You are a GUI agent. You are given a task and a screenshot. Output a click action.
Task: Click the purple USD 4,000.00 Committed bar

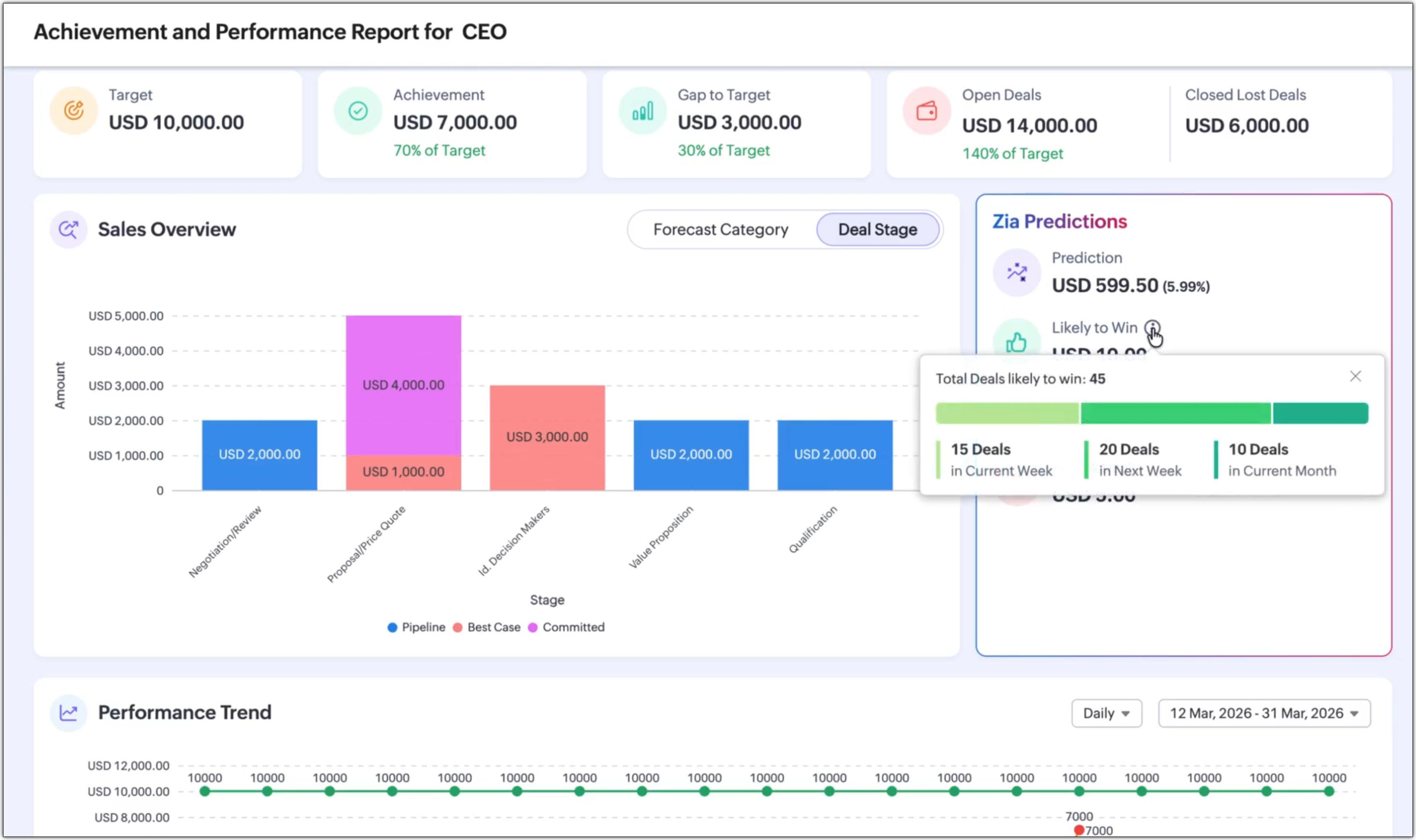coord(403,385)
